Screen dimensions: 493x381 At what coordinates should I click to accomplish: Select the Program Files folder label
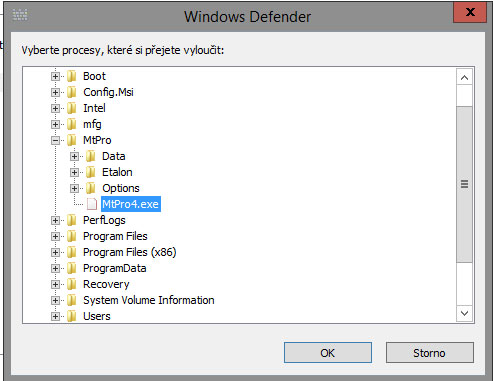115,236
